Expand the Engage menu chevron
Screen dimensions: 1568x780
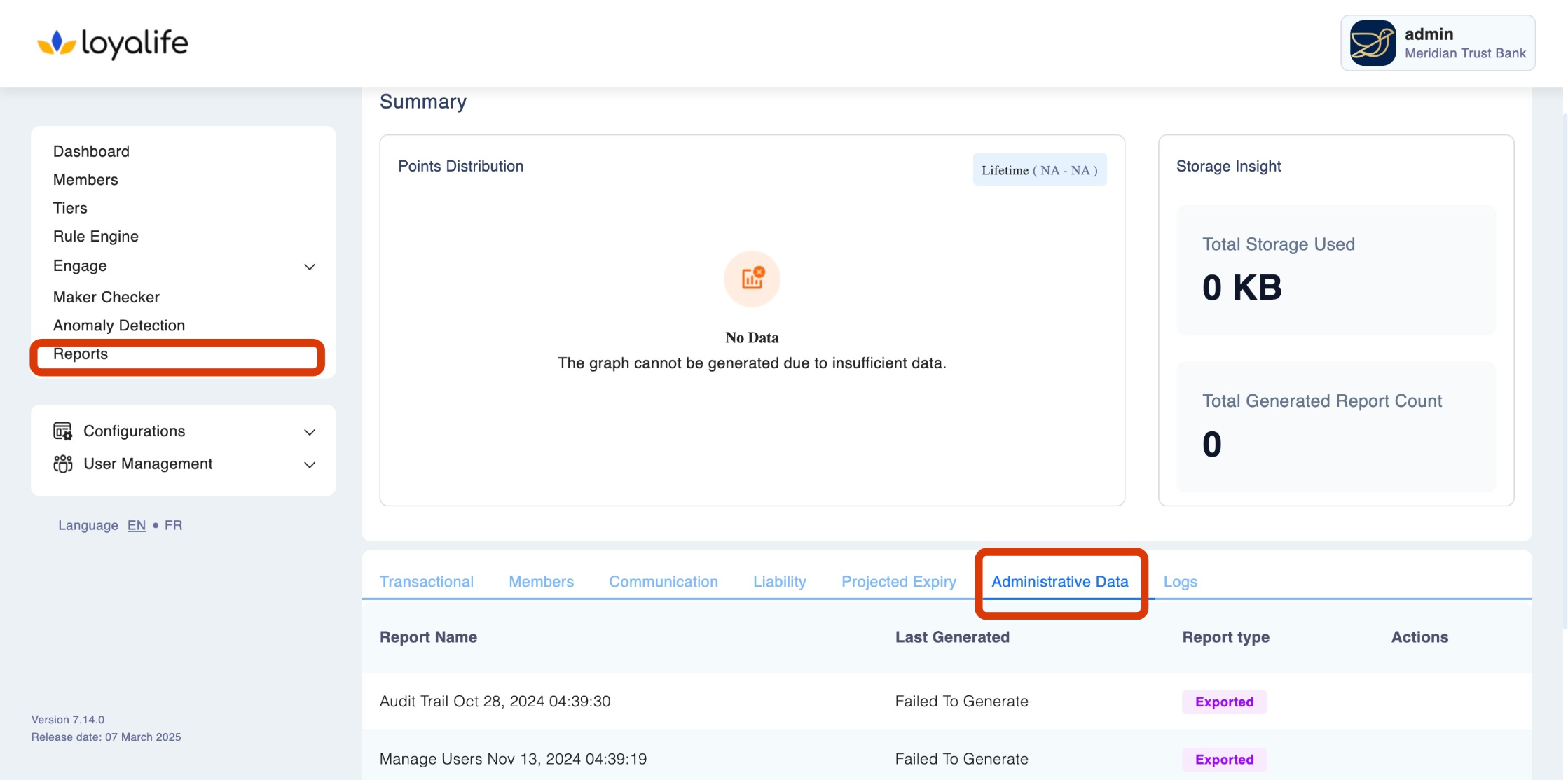click(x=309, y=267)
